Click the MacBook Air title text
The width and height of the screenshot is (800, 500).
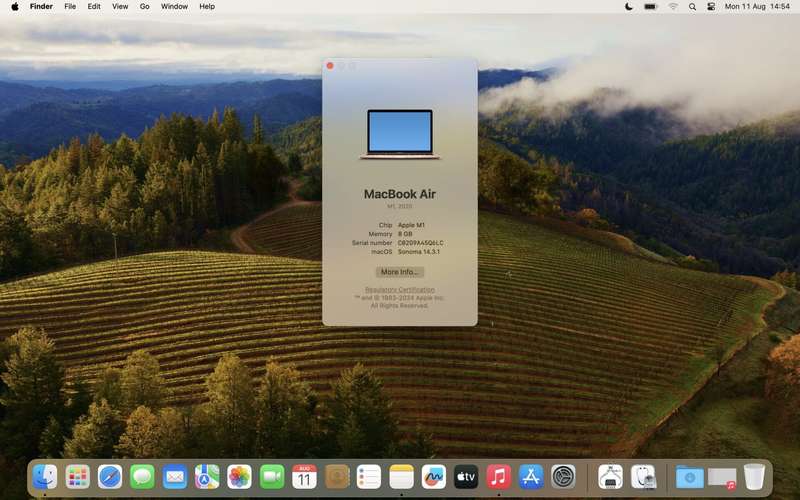click(x=399, y=194)
